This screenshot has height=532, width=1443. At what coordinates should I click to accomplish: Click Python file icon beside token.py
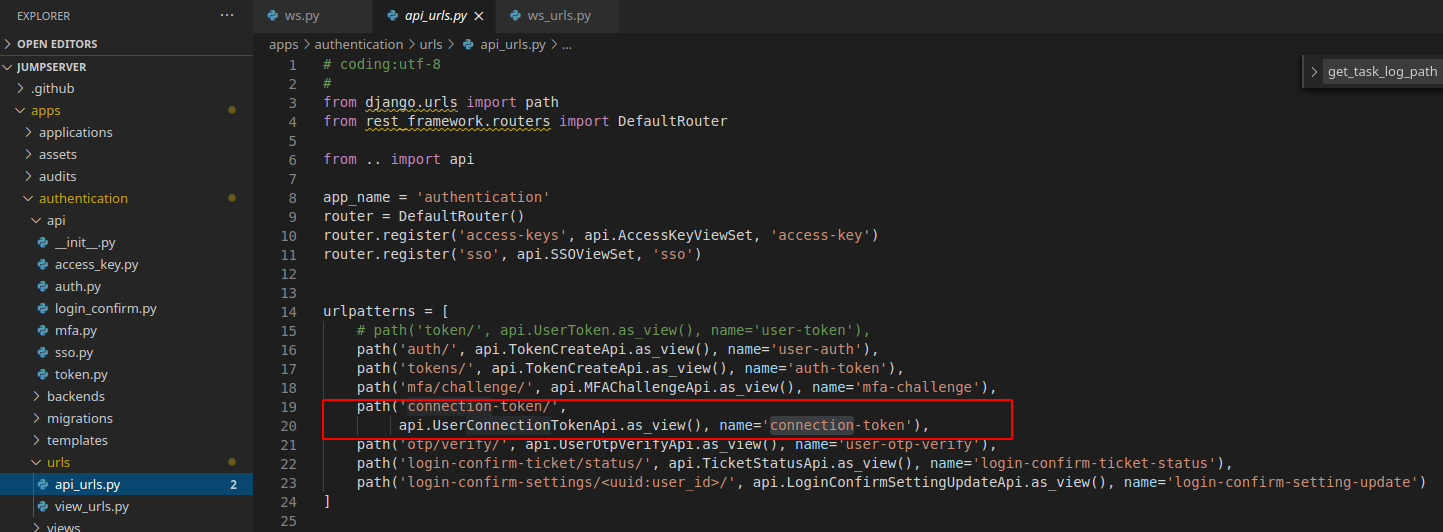[x=43, y=374]
